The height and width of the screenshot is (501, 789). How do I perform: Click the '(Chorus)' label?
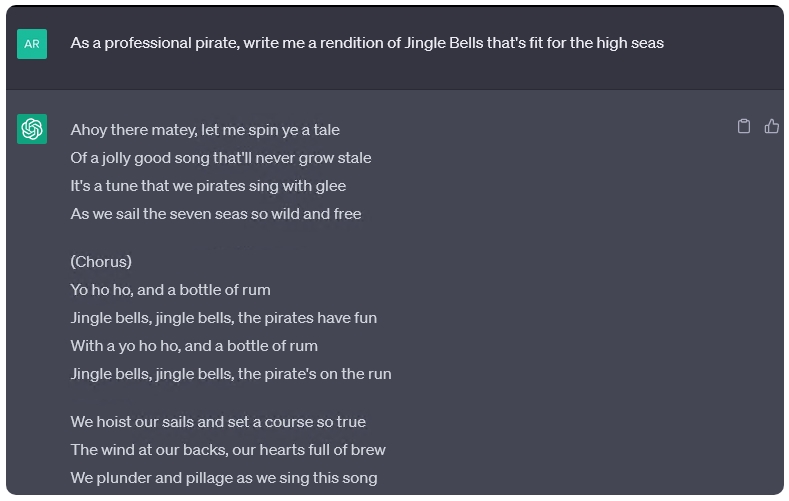pos(101,262)
